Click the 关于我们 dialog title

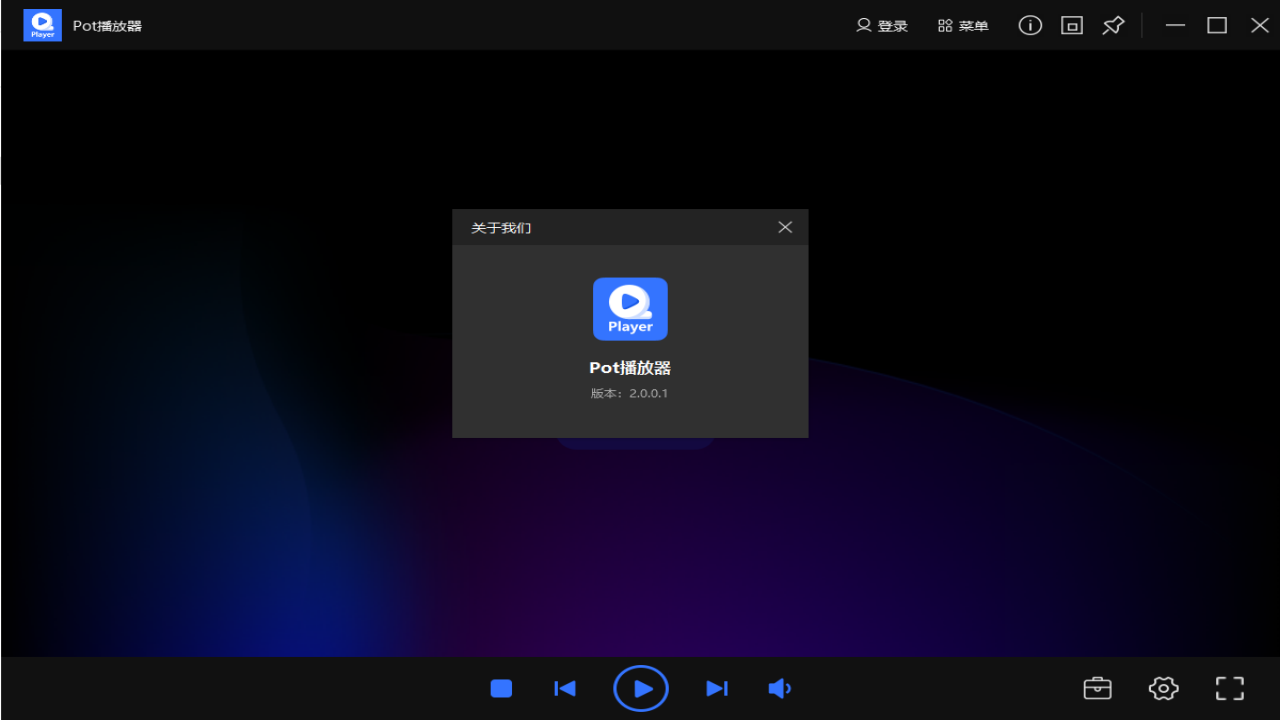pyautogui.click(x=501, y=228)
